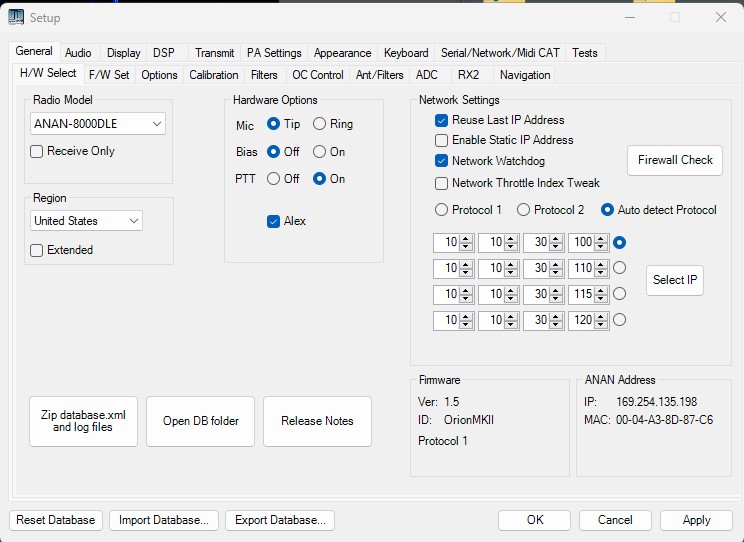Open the Options sub-tab
The width and height of the screenshot is (744, 542).
pos(159,75)
